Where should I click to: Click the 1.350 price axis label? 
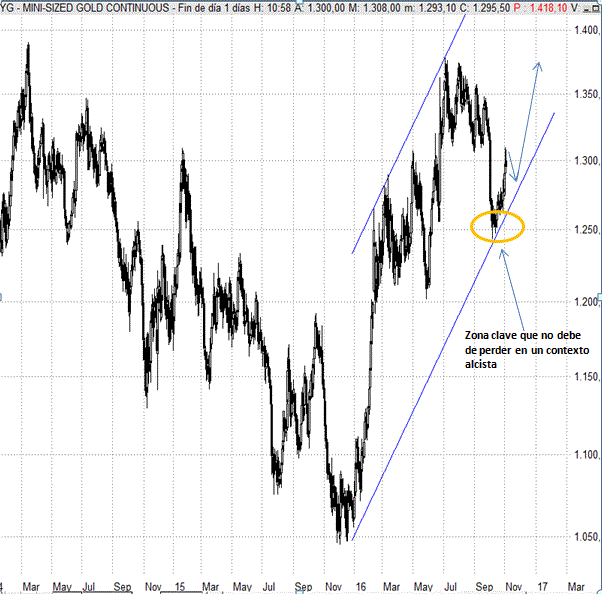tap(586, 94)
